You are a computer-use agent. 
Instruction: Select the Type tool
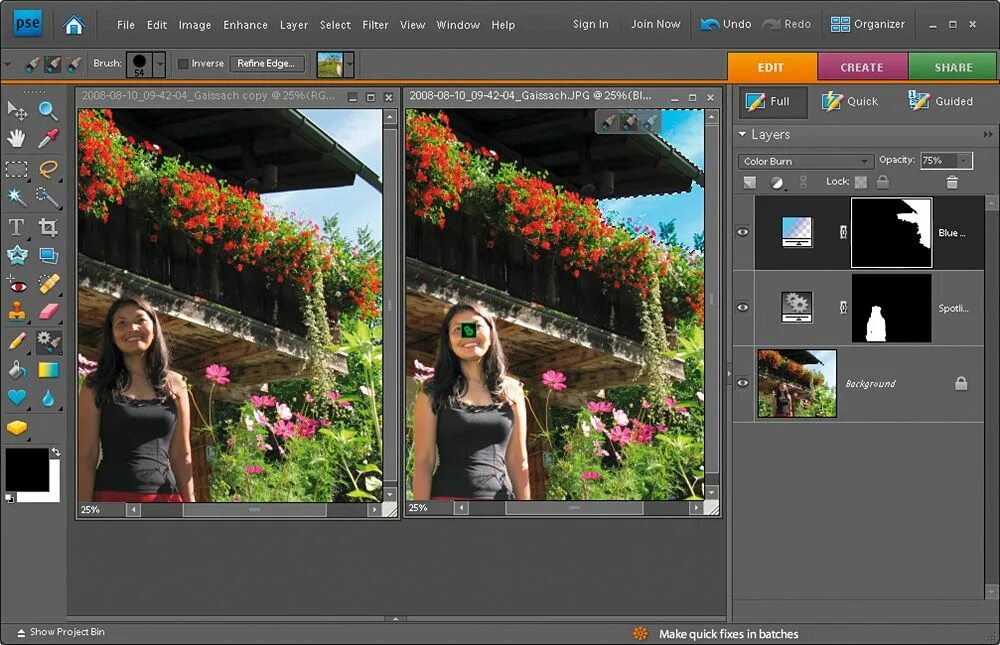[17, 226]
